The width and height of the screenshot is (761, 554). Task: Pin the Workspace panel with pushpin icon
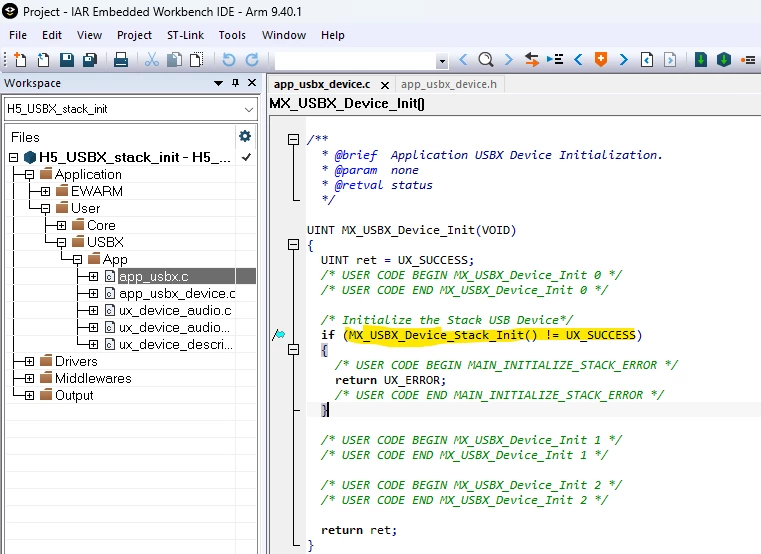coord(235,83)
